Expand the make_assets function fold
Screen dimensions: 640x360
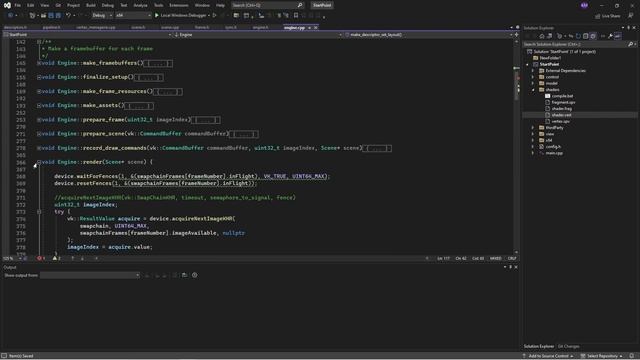39,105
